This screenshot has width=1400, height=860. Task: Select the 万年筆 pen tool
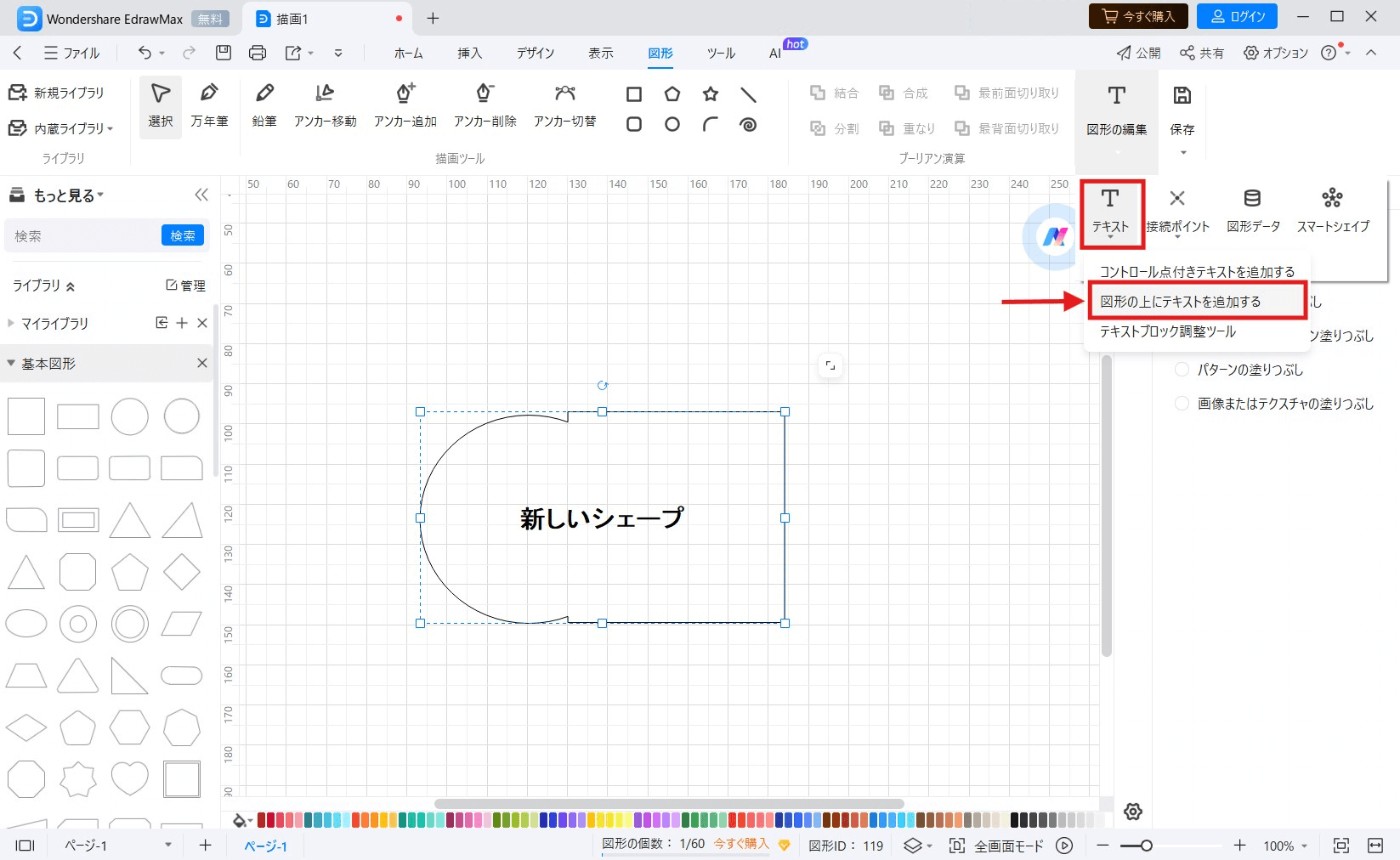tap(209, 106)
